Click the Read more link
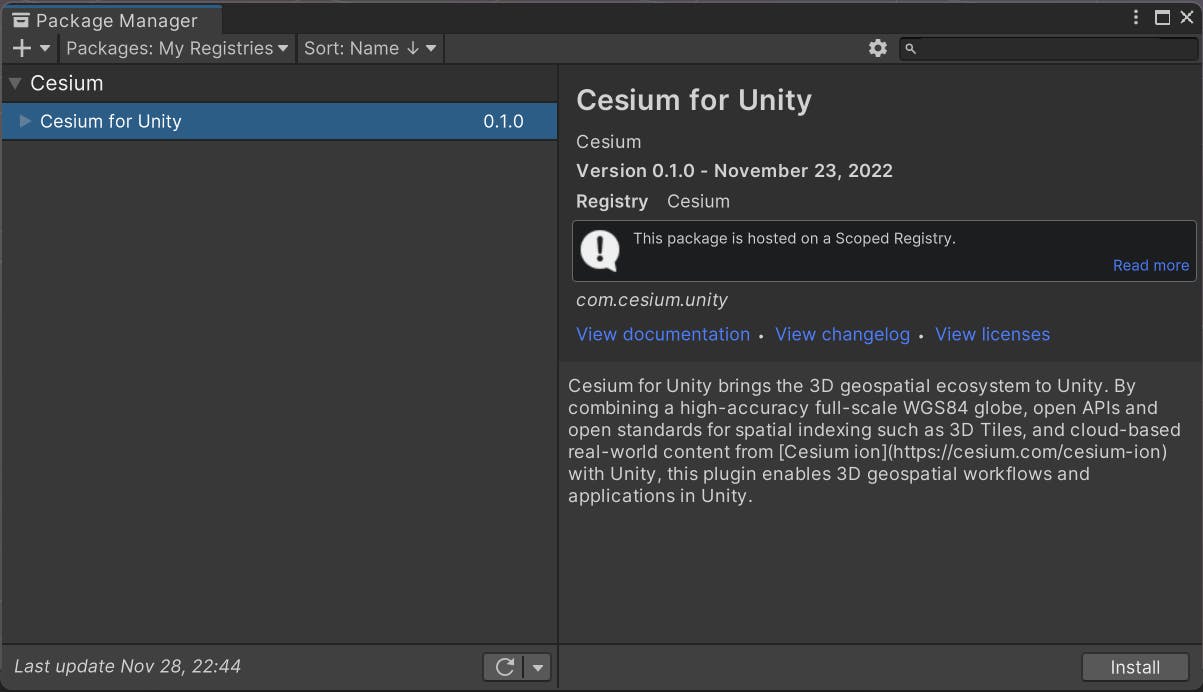 coord(1150,265)
